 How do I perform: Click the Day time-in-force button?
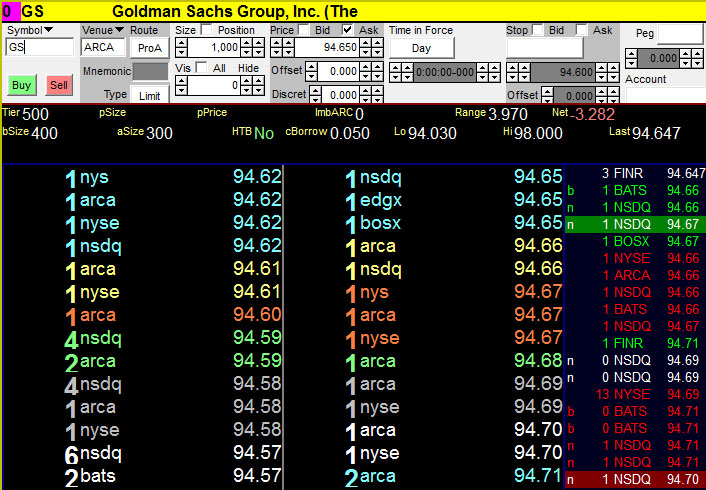421,48
